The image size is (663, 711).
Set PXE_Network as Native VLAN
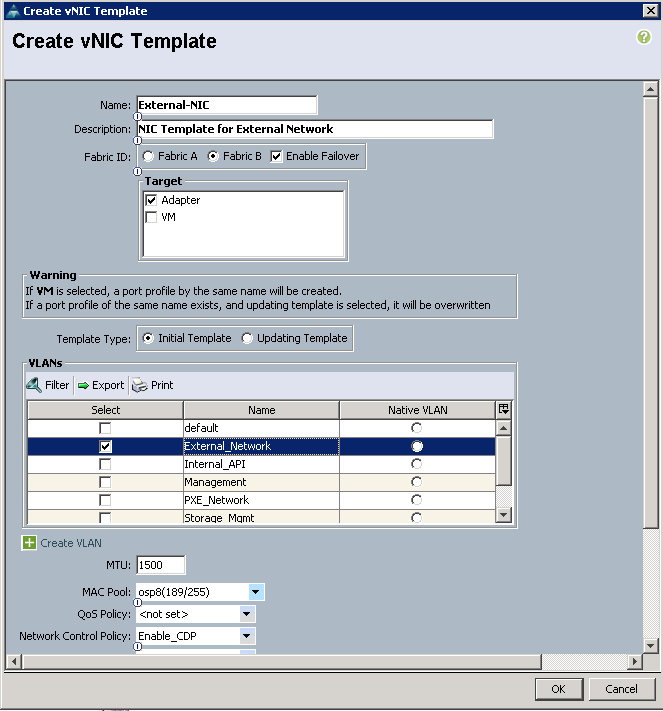pos(417,500)
